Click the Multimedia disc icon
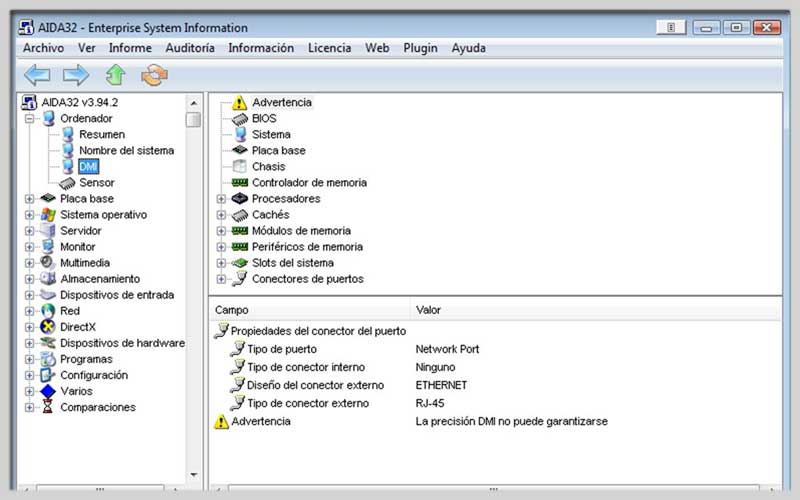Image resolution: width=800 pixels, height=500 pixels. tap(47, 263)
